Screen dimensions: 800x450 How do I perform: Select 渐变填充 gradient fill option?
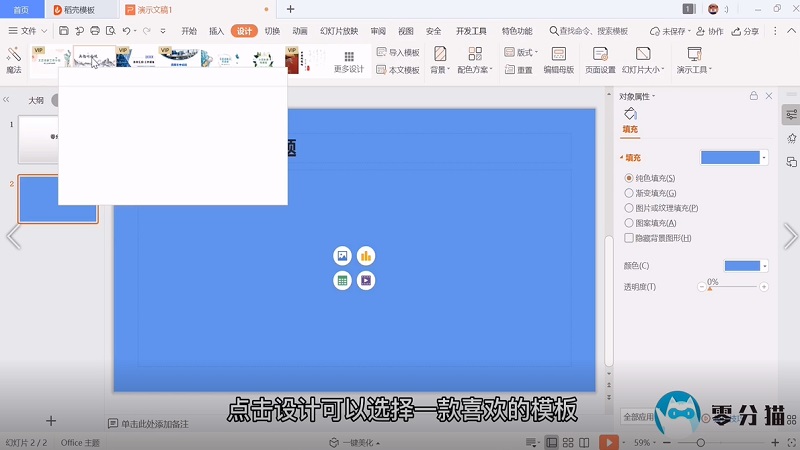tap(629, 193)
